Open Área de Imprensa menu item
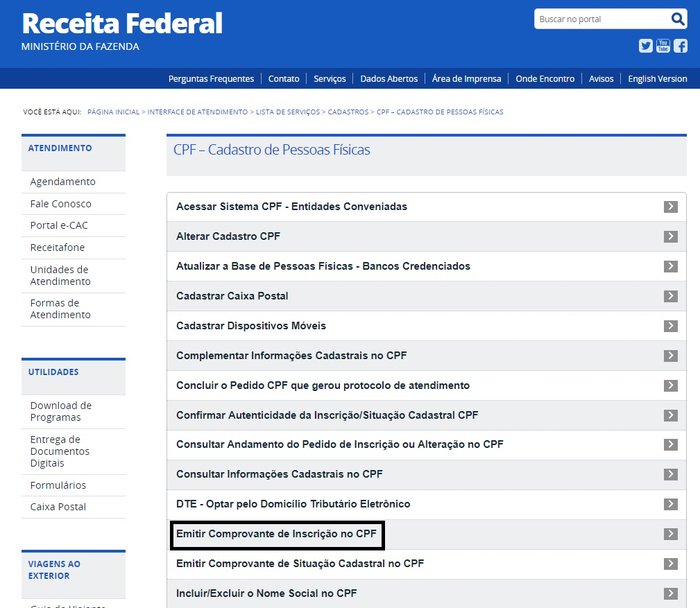This screenshot has width=700, height=608. point(467,79)
